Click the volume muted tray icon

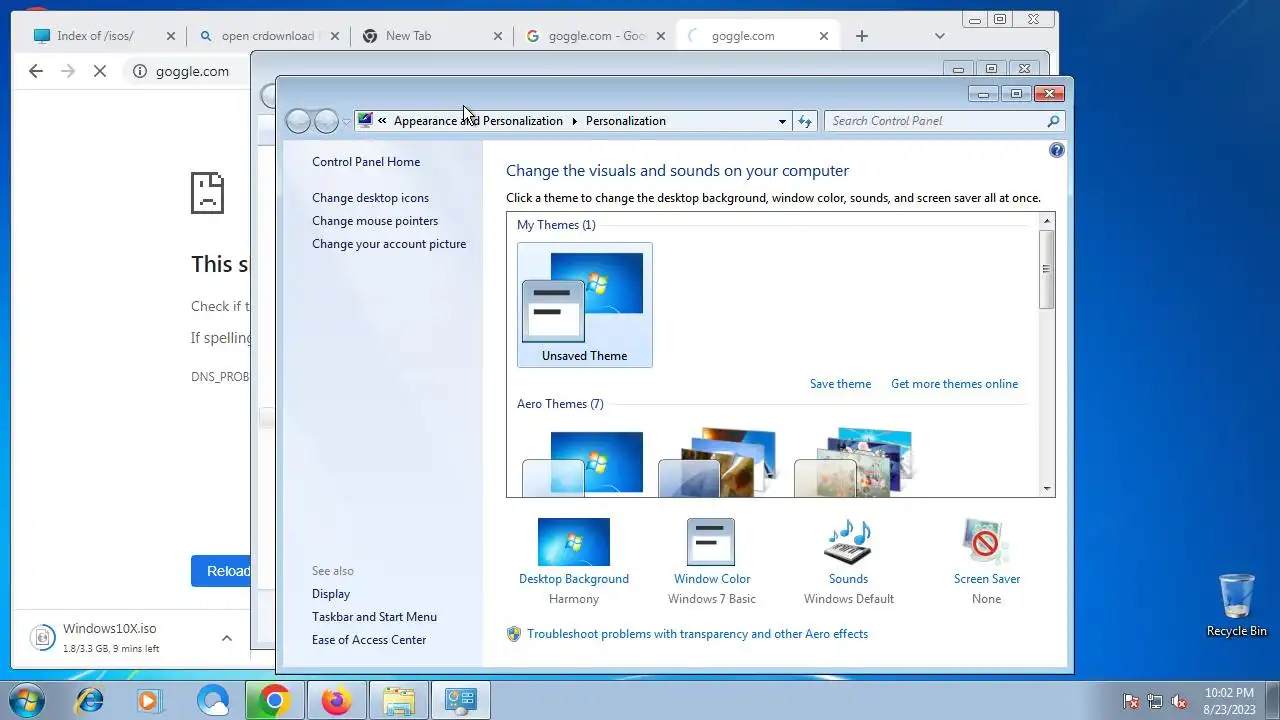(1179, 701)
